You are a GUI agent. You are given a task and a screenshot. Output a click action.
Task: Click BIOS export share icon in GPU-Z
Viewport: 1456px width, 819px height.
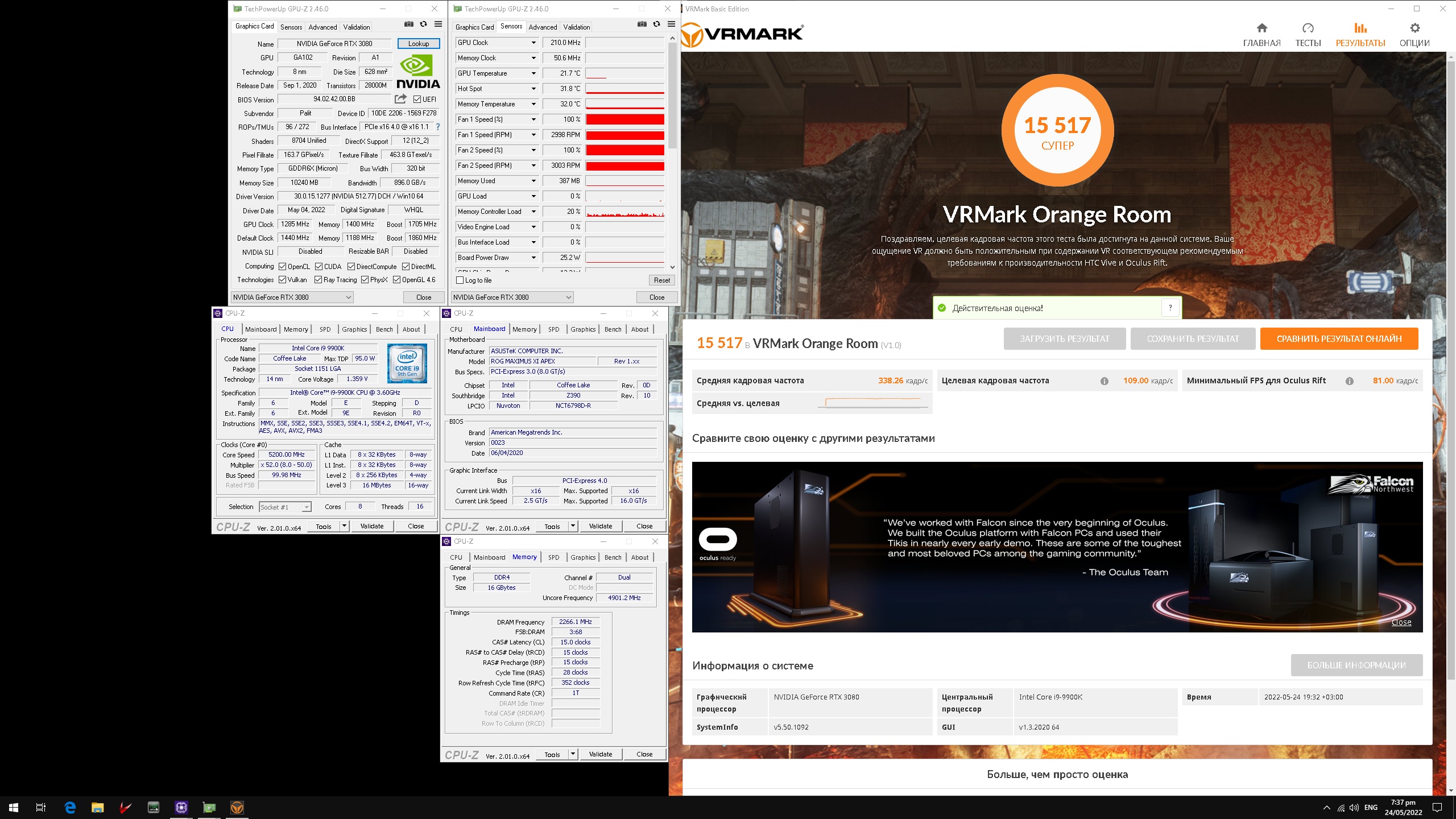(x=400, y=99)
